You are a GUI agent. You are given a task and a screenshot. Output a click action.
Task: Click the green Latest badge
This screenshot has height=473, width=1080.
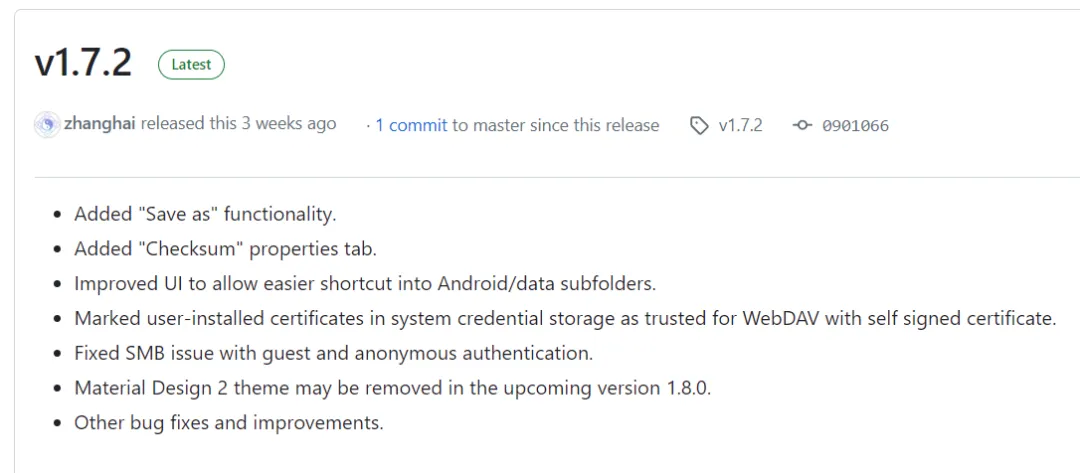[191, 65]
